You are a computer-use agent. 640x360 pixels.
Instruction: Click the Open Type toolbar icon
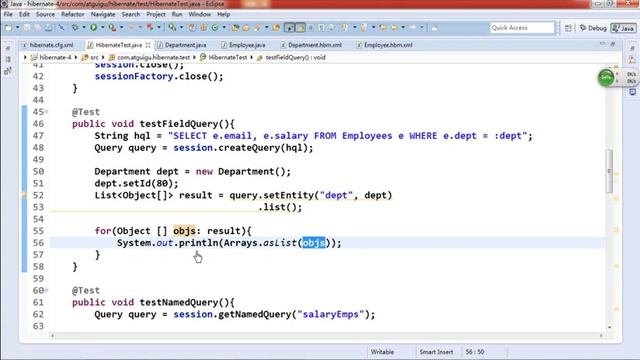click(x=235, y=28)
